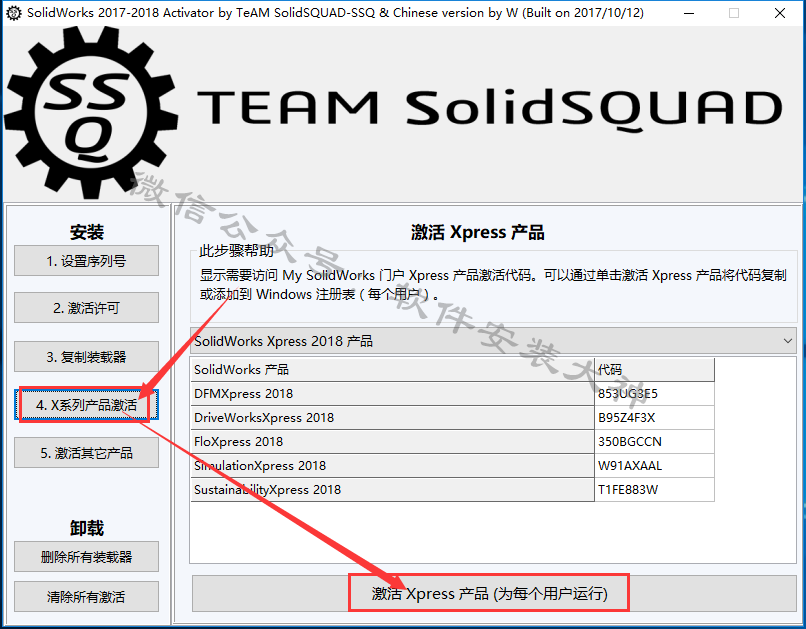Click the 卸载 section heading

tap(86, 528)
